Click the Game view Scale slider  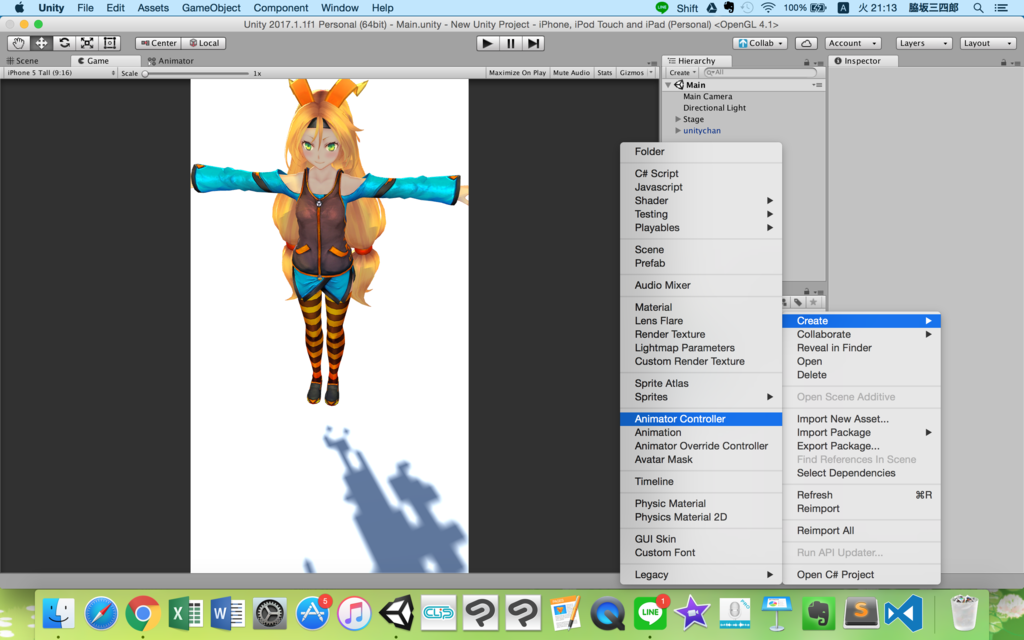click(x=196, y=73)
